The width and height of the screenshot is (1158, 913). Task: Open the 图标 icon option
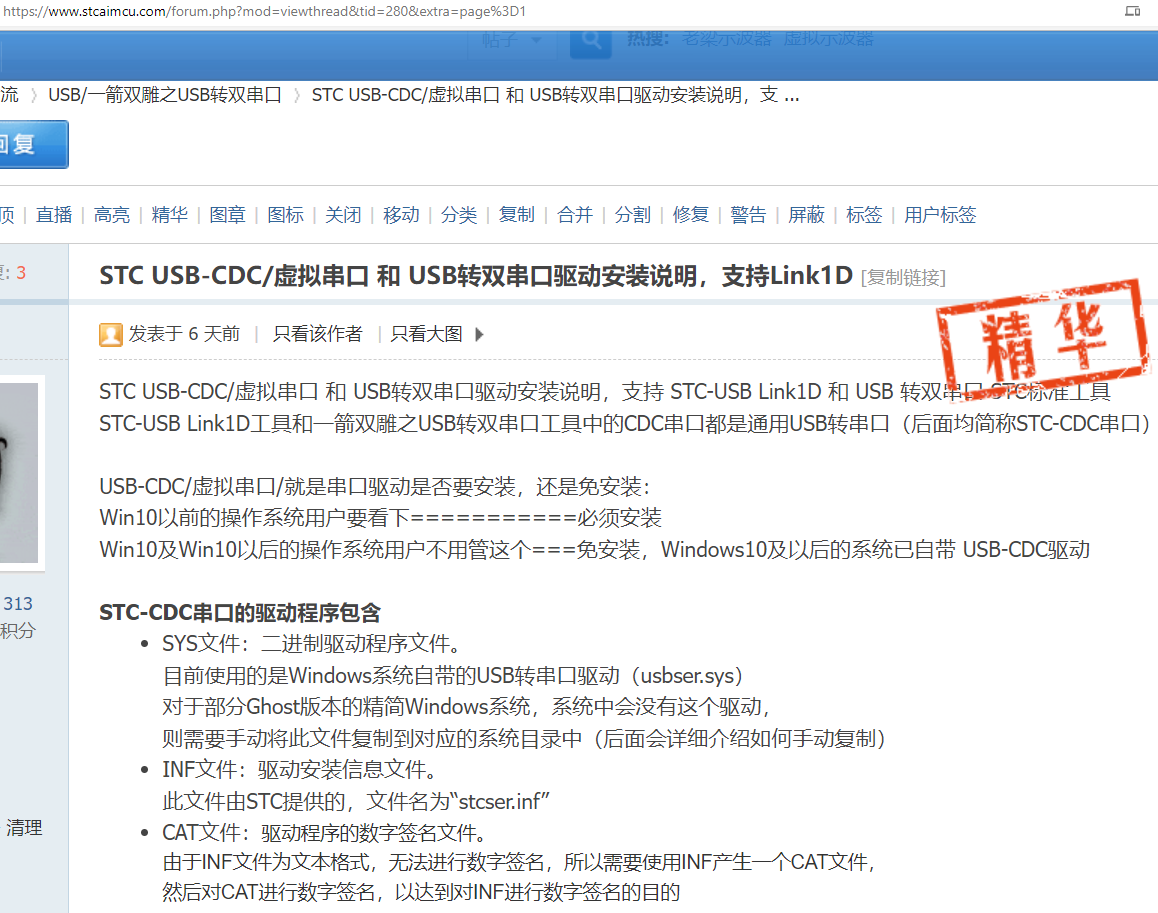(285, 215)
